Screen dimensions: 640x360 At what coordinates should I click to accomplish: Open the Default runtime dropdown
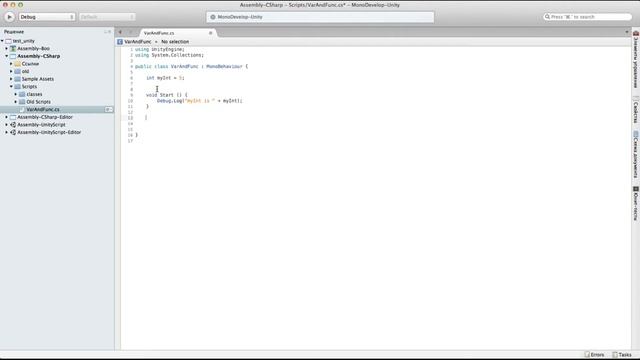pos(107,17)
